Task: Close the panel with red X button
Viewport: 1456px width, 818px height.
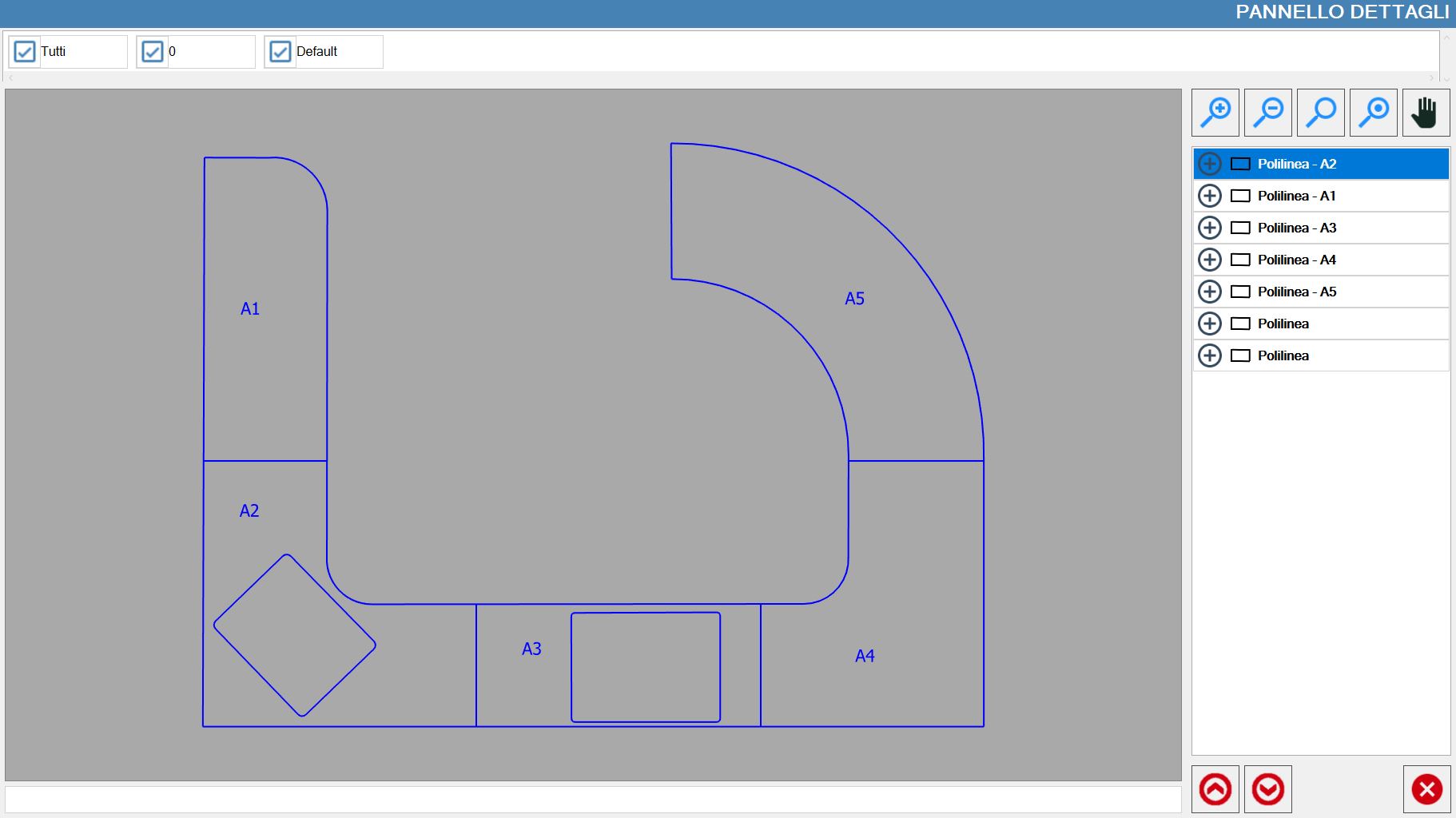Action: tap(1427, 789)
